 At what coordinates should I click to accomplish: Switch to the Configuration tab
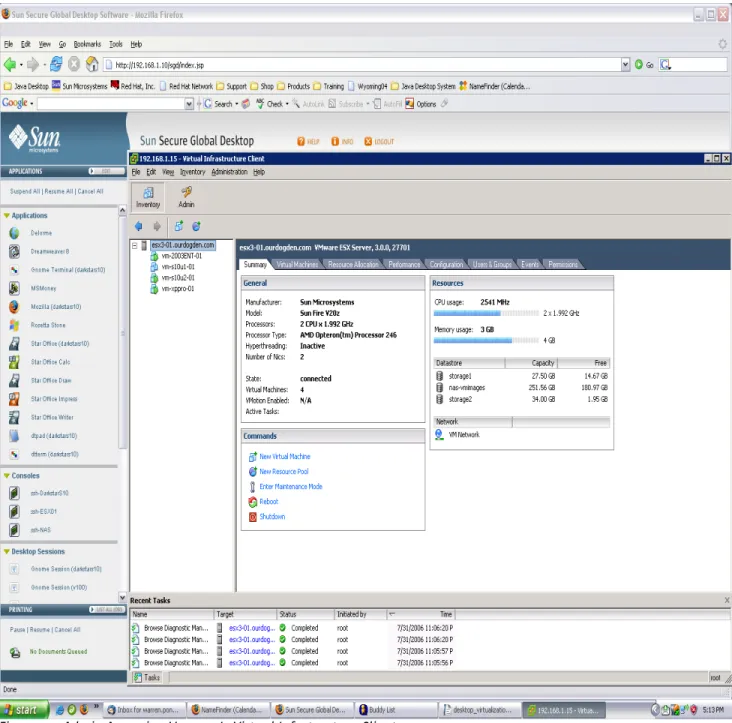tap(446, 265)
